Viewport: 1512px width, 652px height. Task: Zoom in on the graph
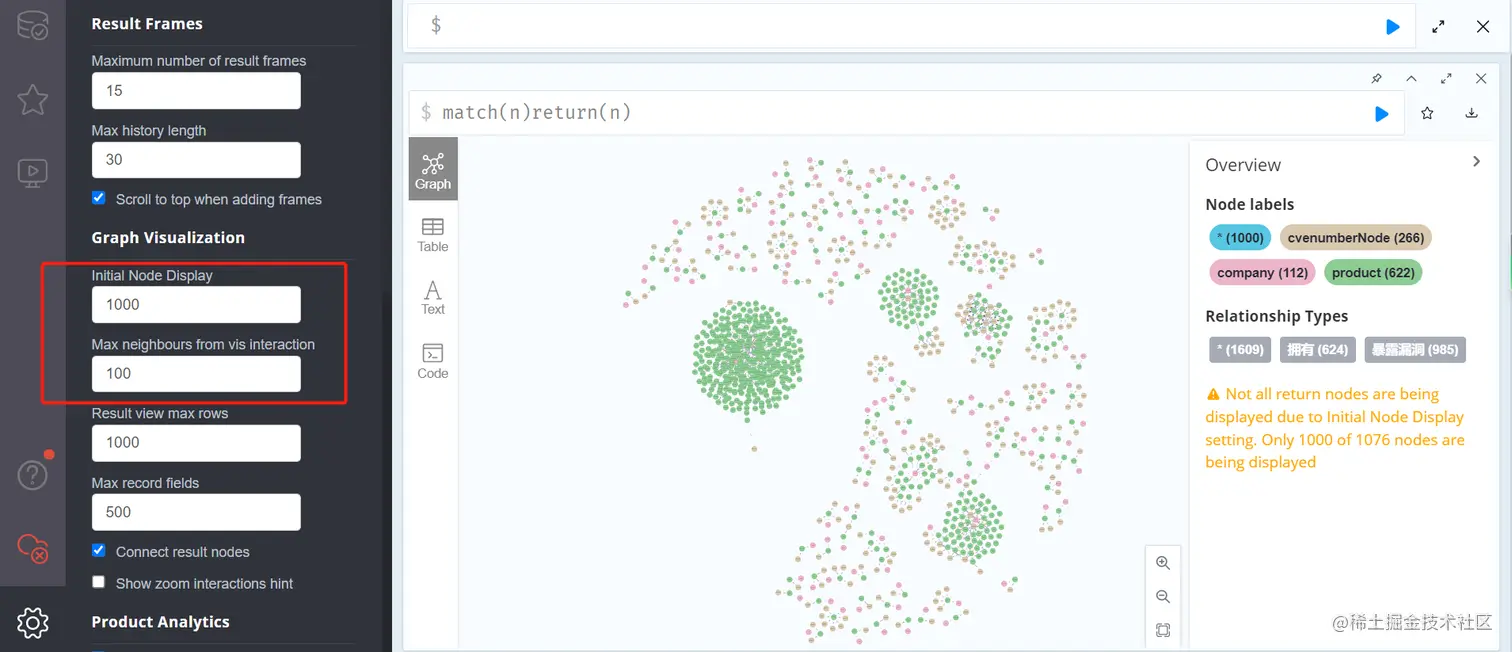pyautogui.click(x=1162, y=563)
